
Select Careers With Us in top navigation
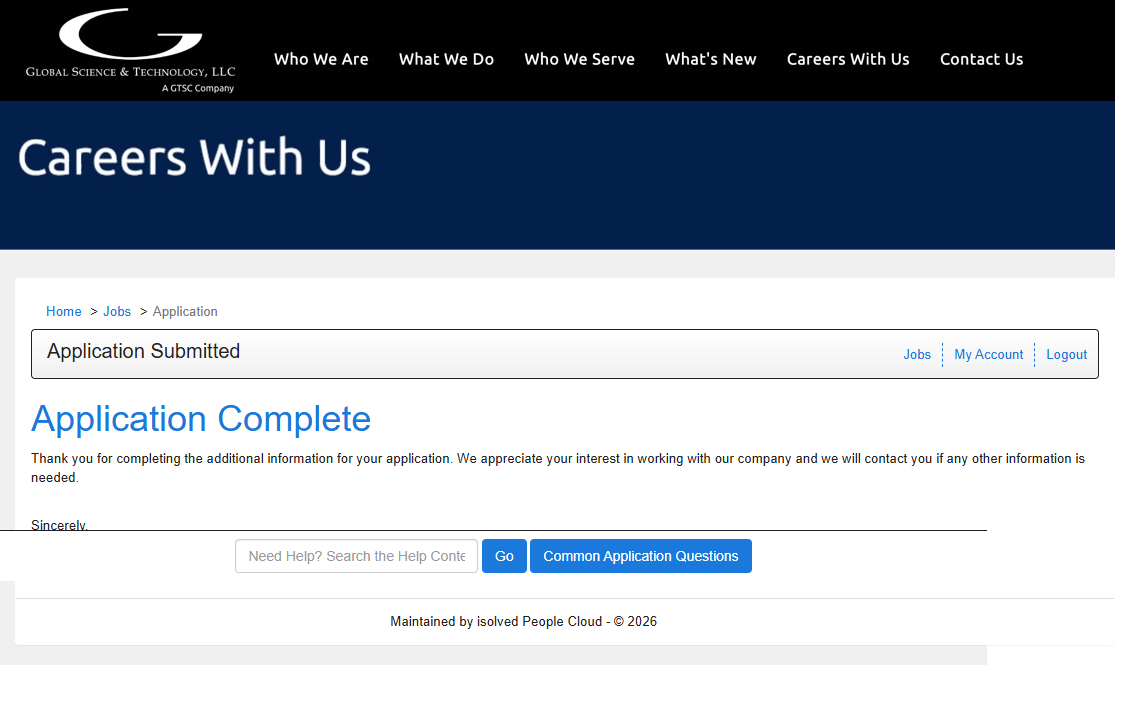pyautogui.click(x=848, y=59)
